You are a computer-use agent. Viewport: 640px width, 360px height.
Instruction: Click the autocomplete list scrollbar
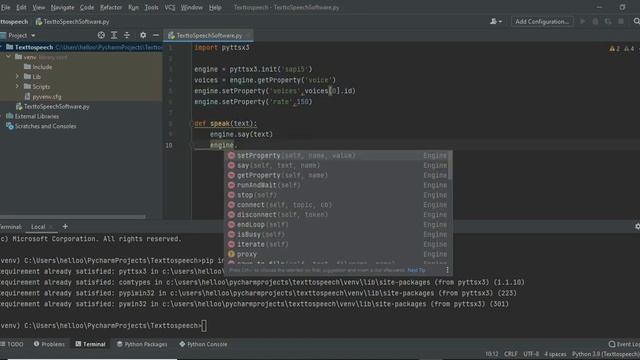pyautogui.click(x=450, y=165)
